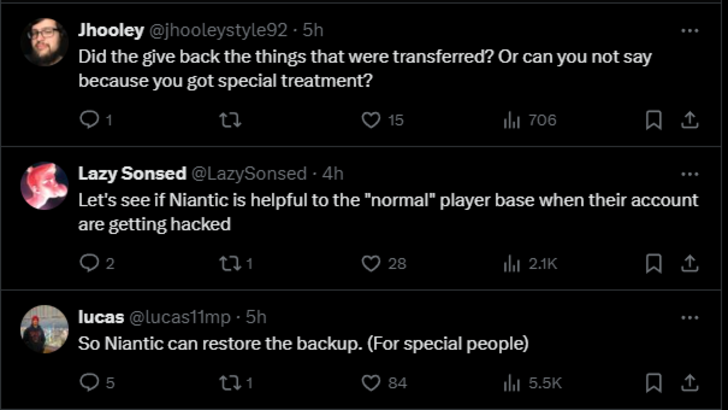Image resolution: width=728 pixels, height=410 pixels.
Task: Share Jhooley's tweet
Action: 689,120
